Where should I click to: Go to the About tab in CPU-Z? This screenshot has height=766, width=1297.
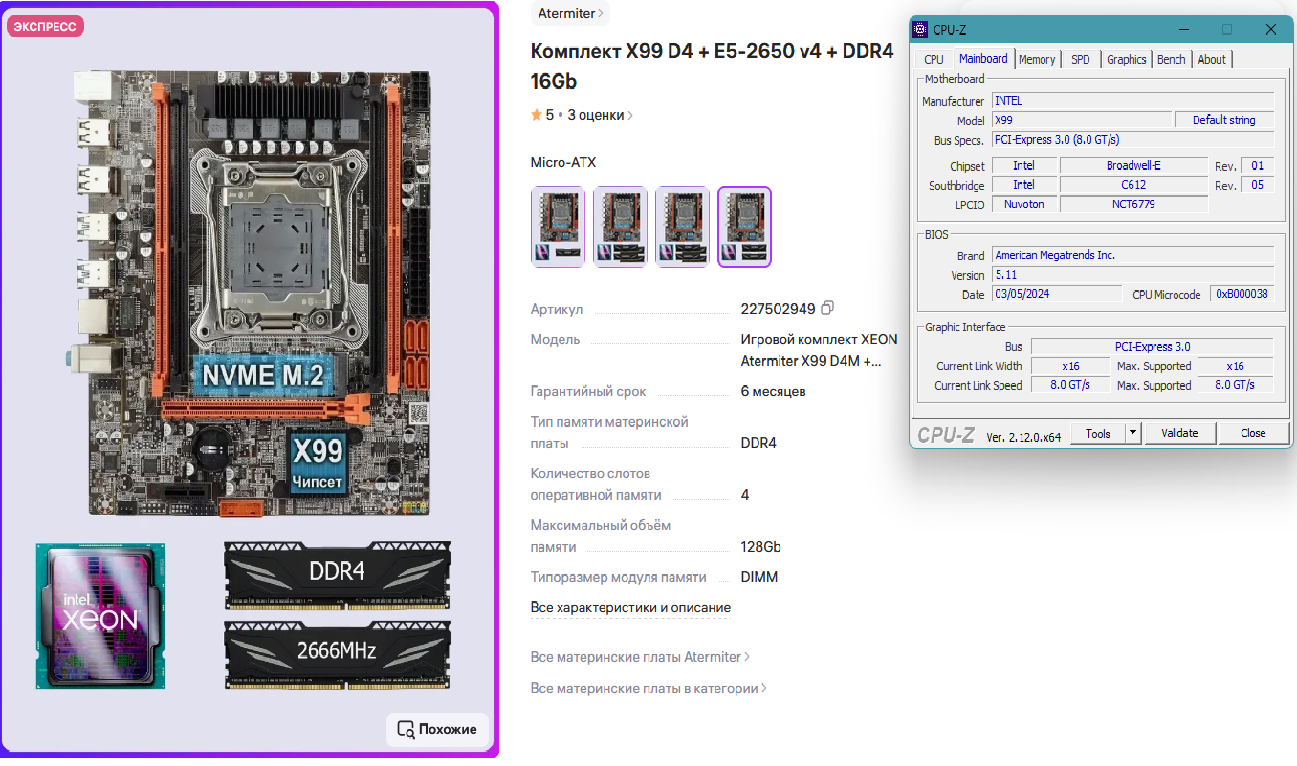coord(1212,60)
